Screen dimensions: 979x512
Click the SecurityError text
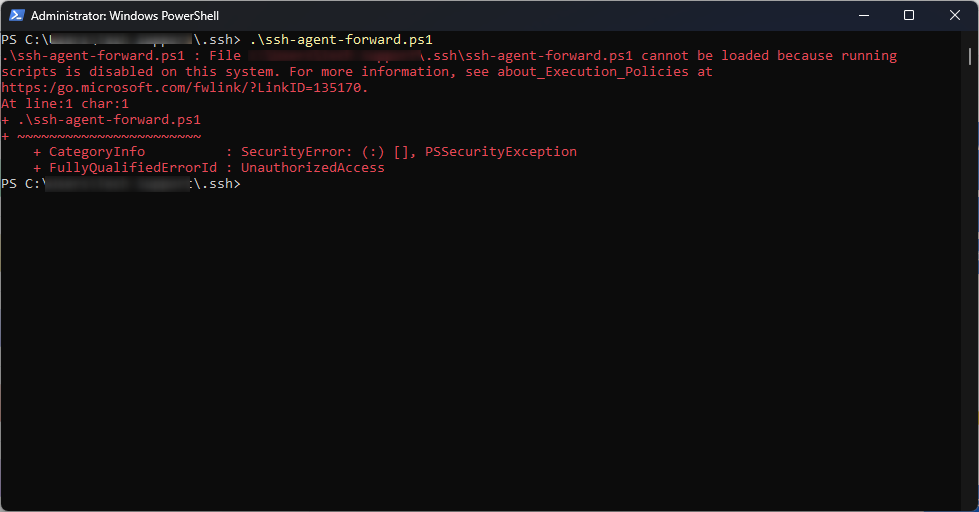293,152
